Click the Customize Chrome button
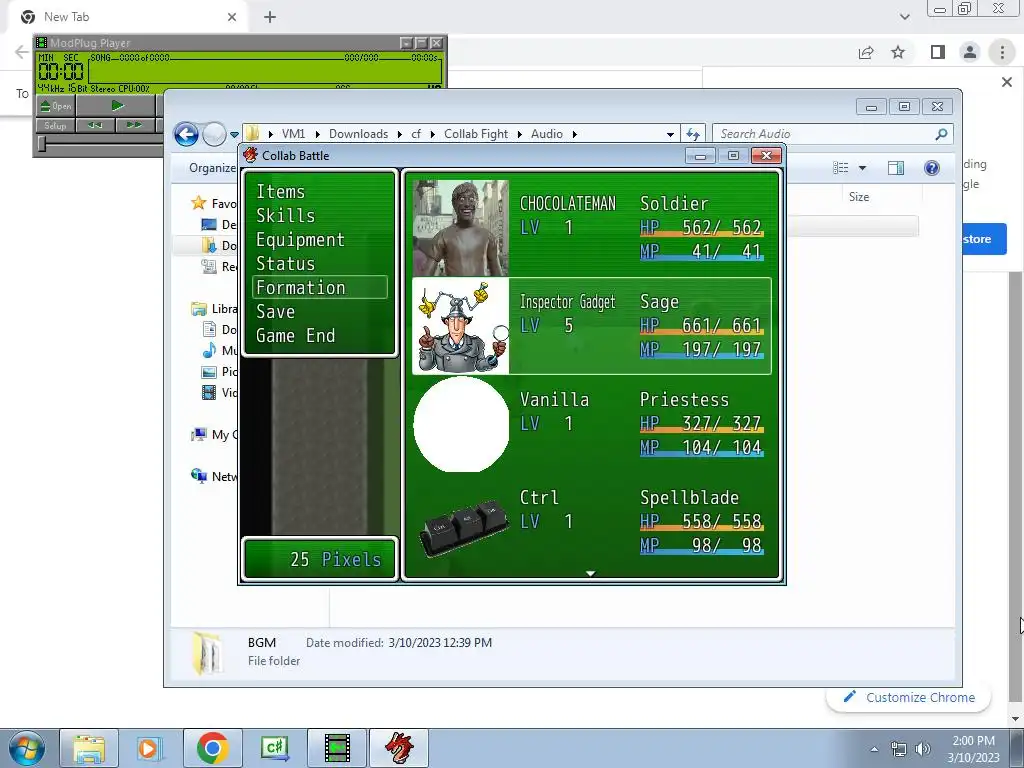Viewport: 1024px width, 768px height. 908,697
